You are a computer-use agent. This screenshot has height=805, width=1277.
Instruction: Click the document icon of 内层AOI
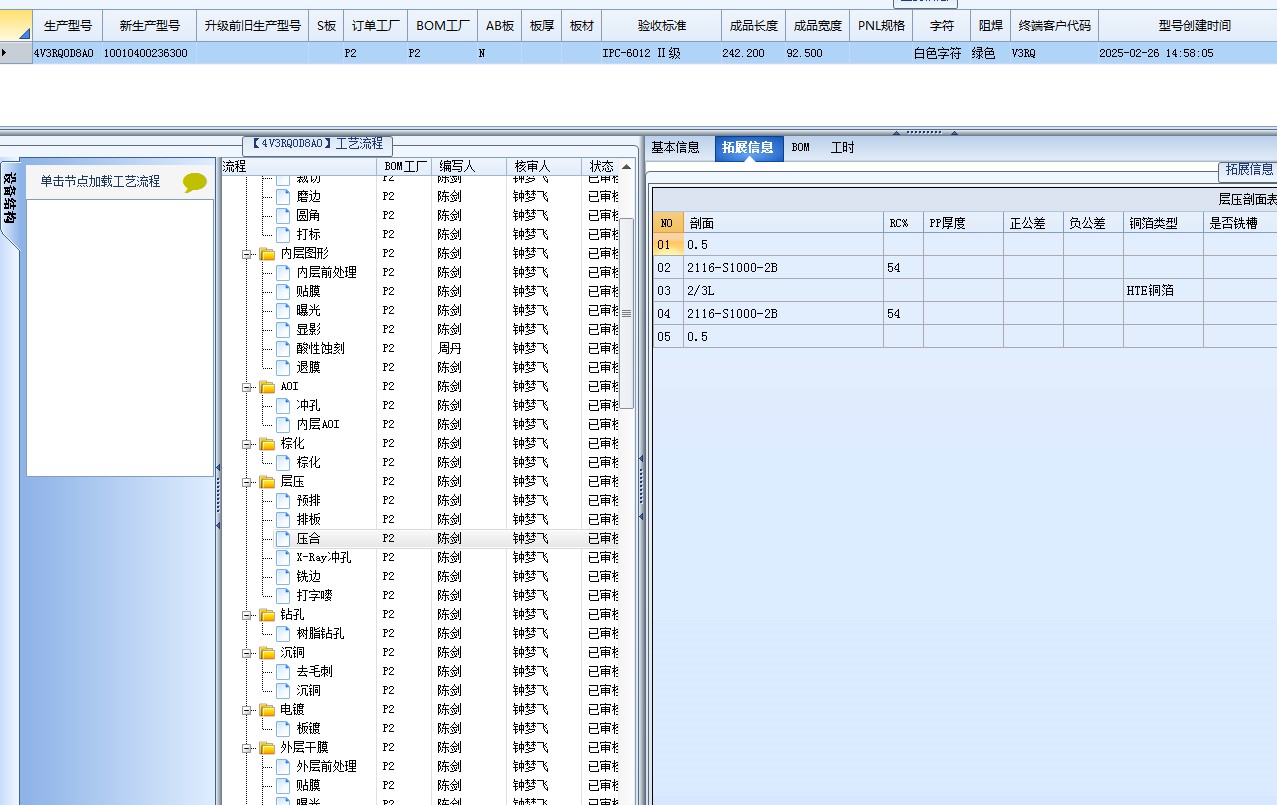click(283, 424)
